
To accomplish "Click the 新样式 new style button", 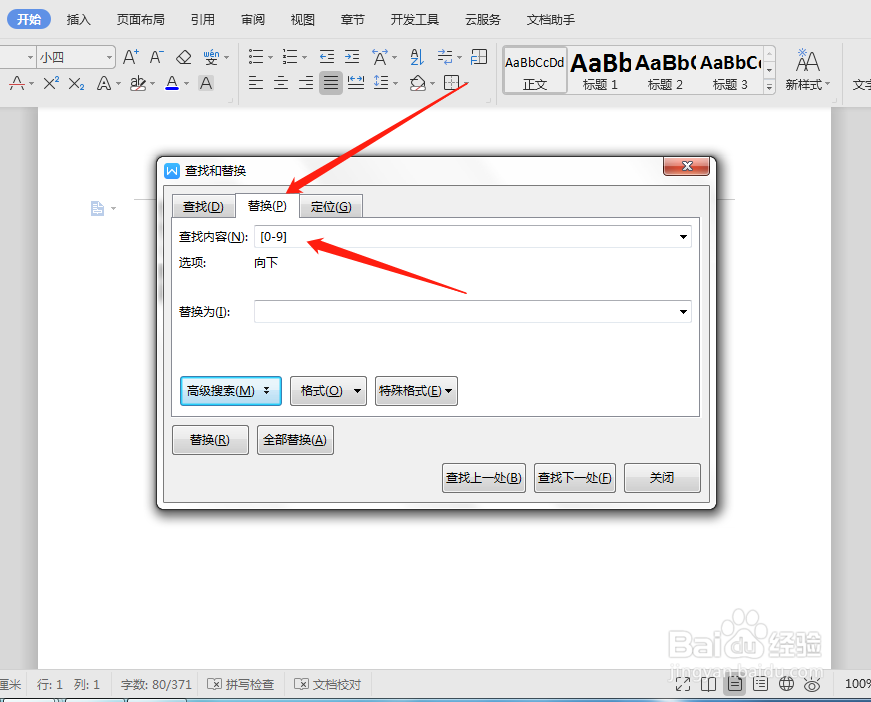I will (x=807, y=70).
